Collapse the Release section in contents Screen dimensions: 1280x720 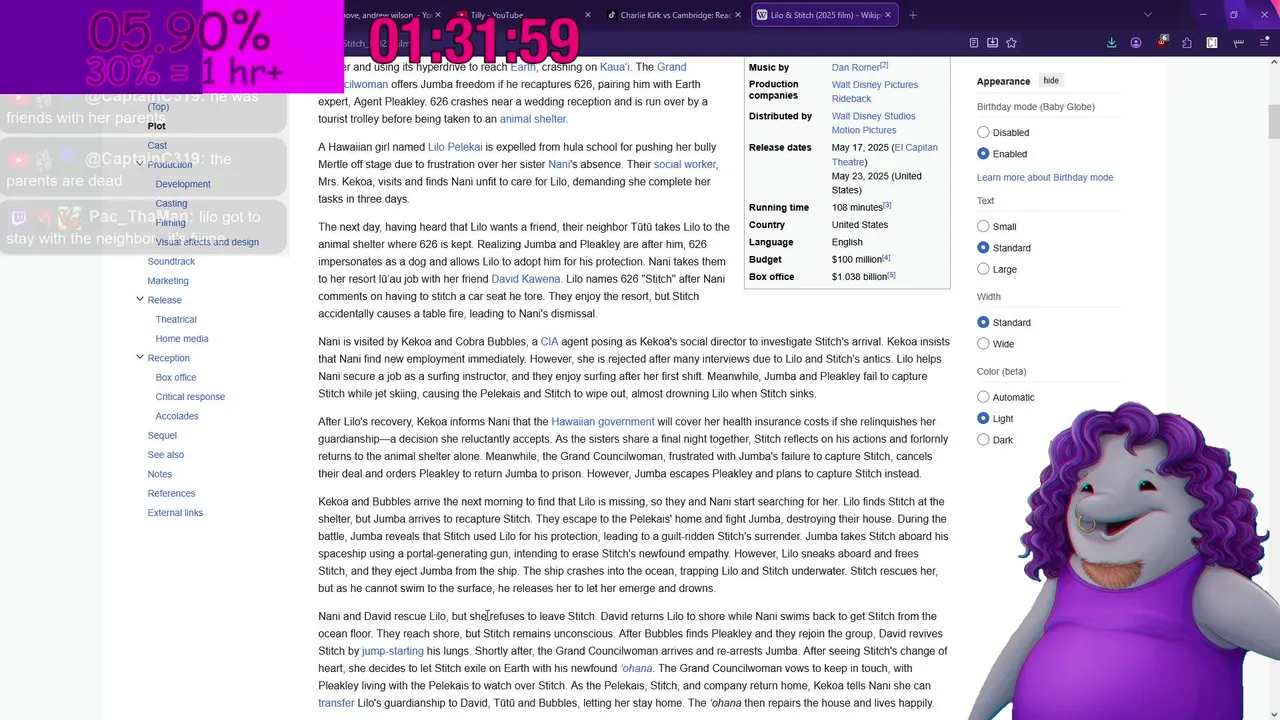tap(140, 300)
